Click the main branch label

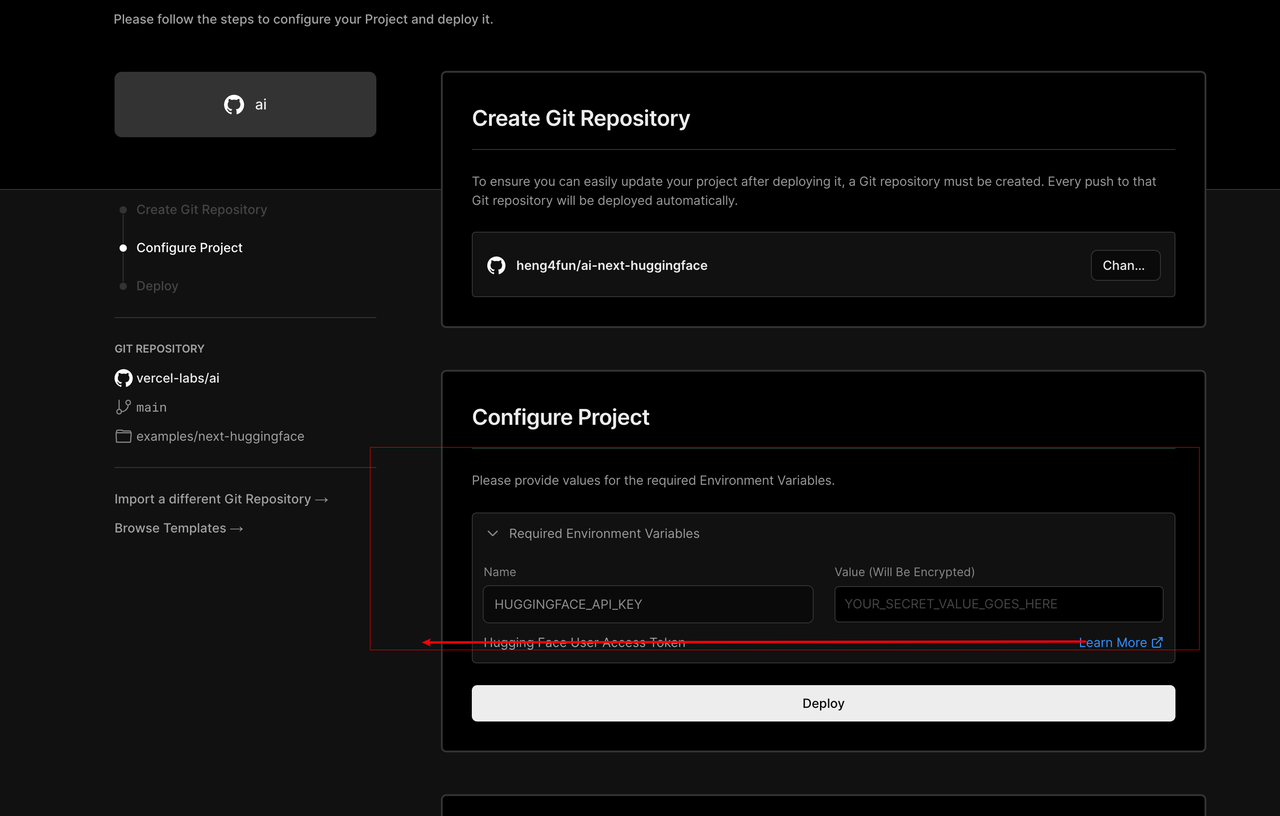point(151,407)
